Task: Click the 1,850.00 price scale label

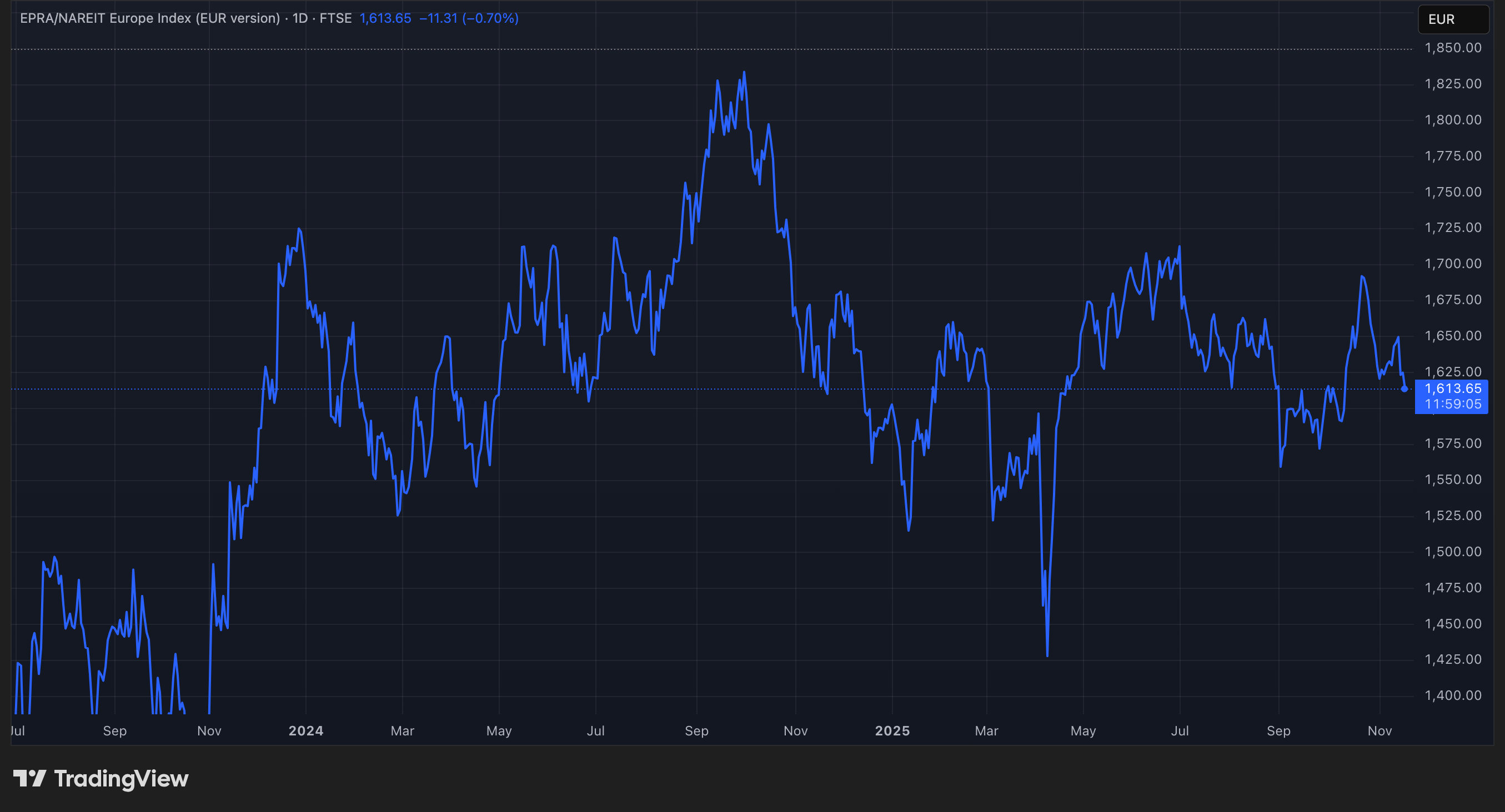Action: click(x=1452, y=48)
